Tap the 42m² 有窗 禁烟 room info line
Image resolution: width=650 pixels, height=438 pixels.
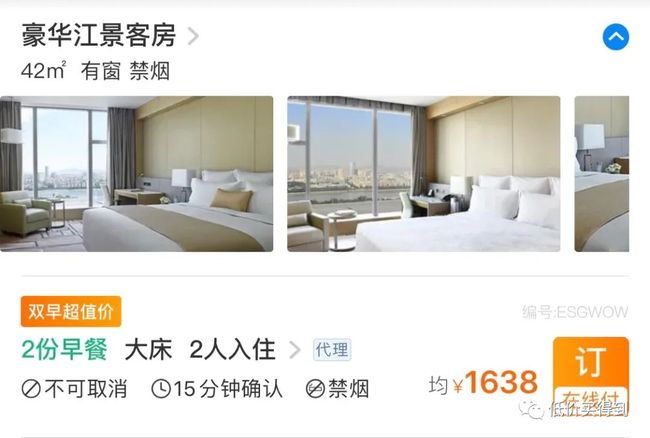pos(96,70)
